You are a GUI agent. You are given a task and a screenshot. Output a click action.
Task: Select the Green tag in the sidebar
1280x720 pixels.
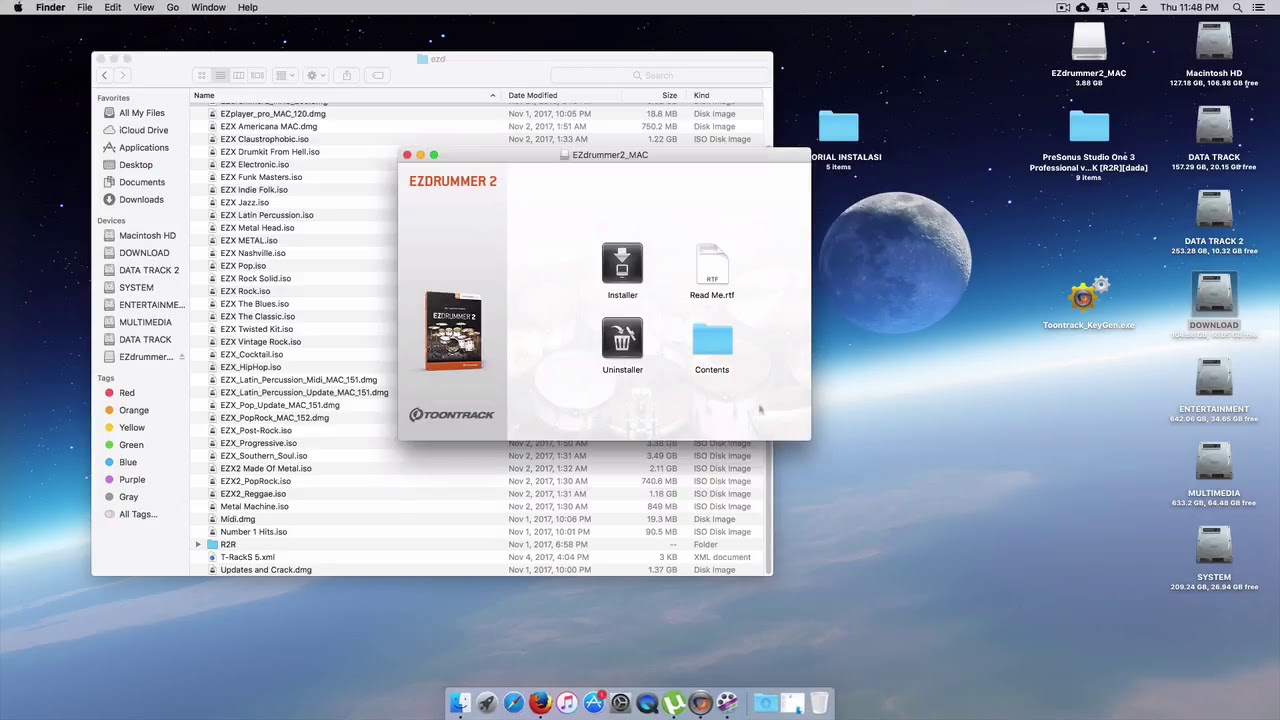coord(131,445)
